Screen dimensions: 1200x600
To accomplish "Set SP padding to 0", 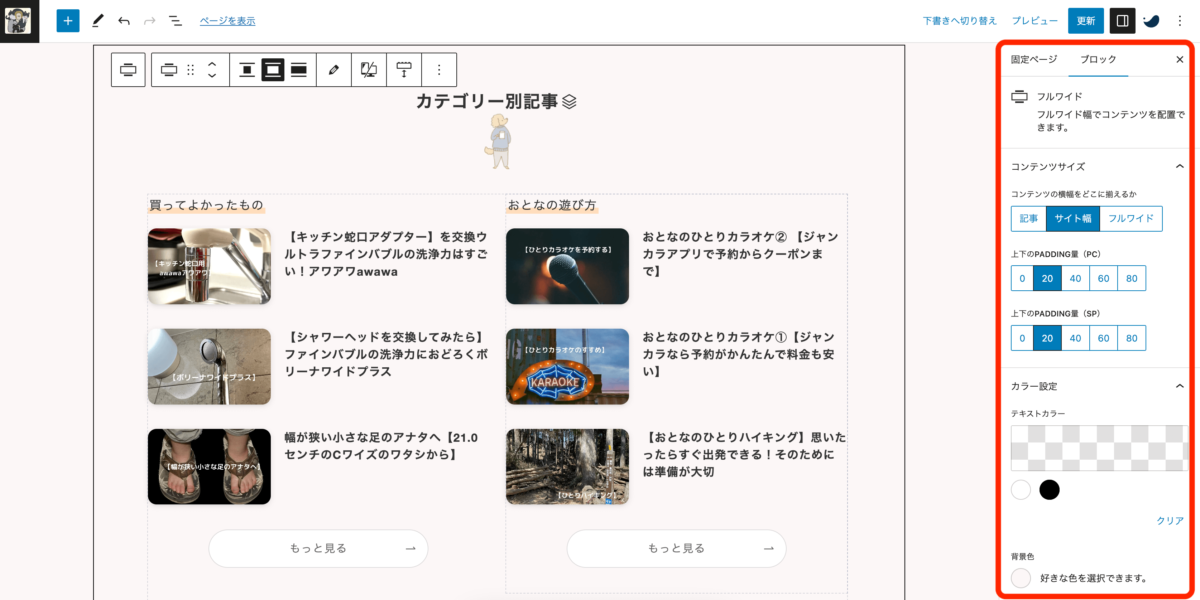I will [x=1022, y=338].
